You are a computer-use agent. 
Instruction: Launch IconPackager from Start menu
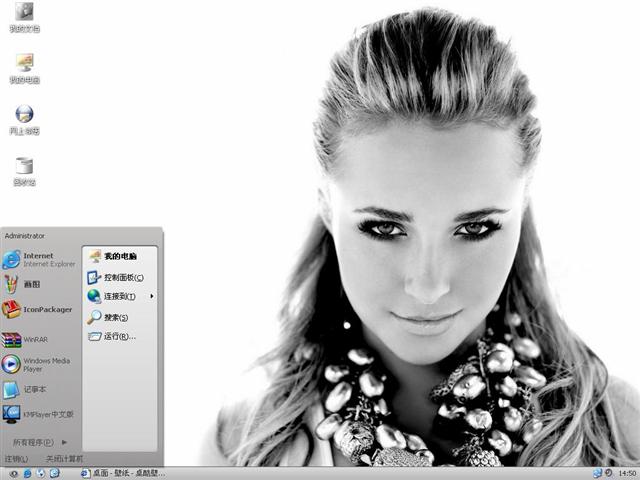pyautogui.click(x=40, y=309)
